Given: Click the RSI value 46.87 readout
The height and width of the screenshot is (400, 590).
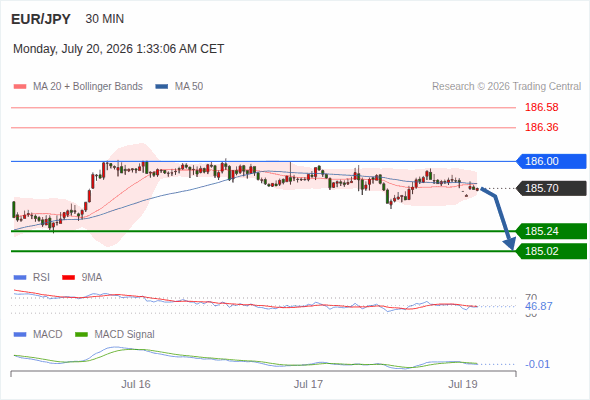Looking at the screenshot, I should tap(538, 306).
